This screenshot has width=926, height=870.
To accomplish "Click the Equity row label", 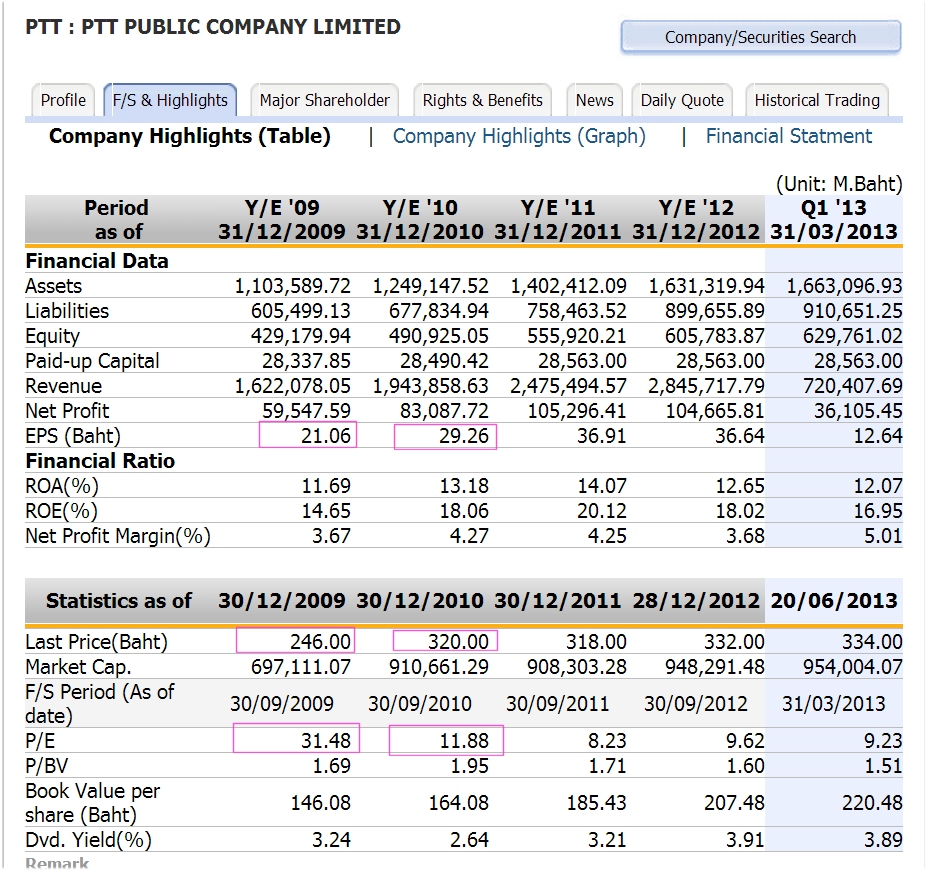I will (x=53, y=336).
